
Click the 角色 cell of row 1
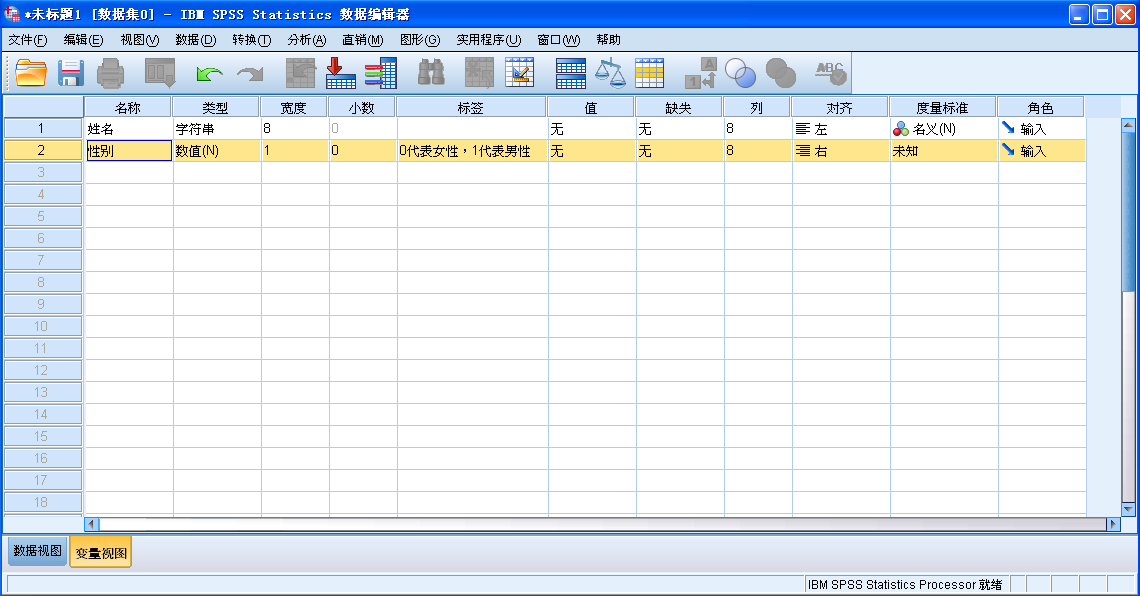(x=1041, y=129)
